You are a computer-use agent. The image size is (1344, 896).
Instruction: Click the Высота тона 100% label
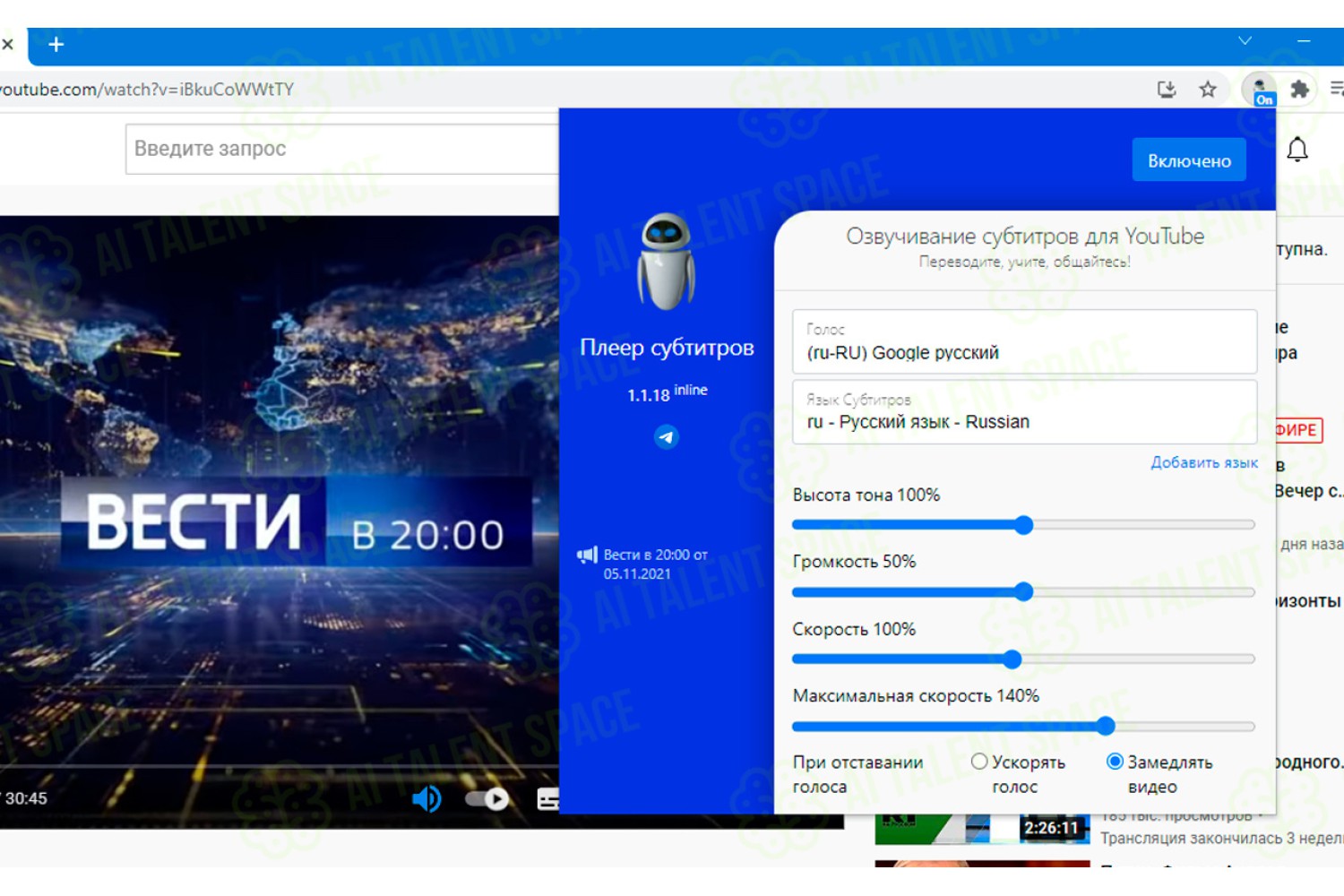(x=866, y=495)
